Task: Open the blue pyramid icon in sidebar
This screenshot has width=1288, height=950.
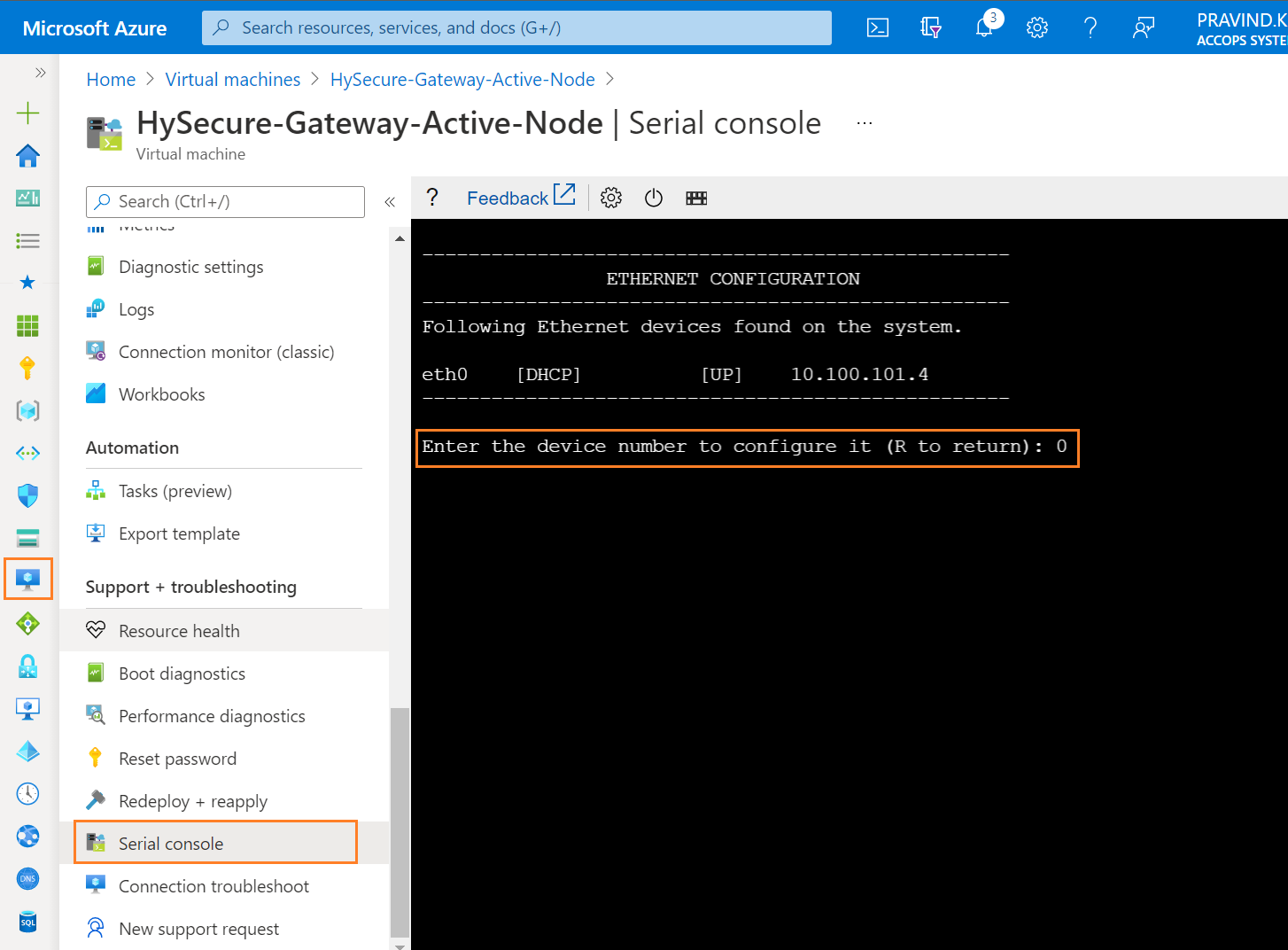Action: tap(28, 751)
